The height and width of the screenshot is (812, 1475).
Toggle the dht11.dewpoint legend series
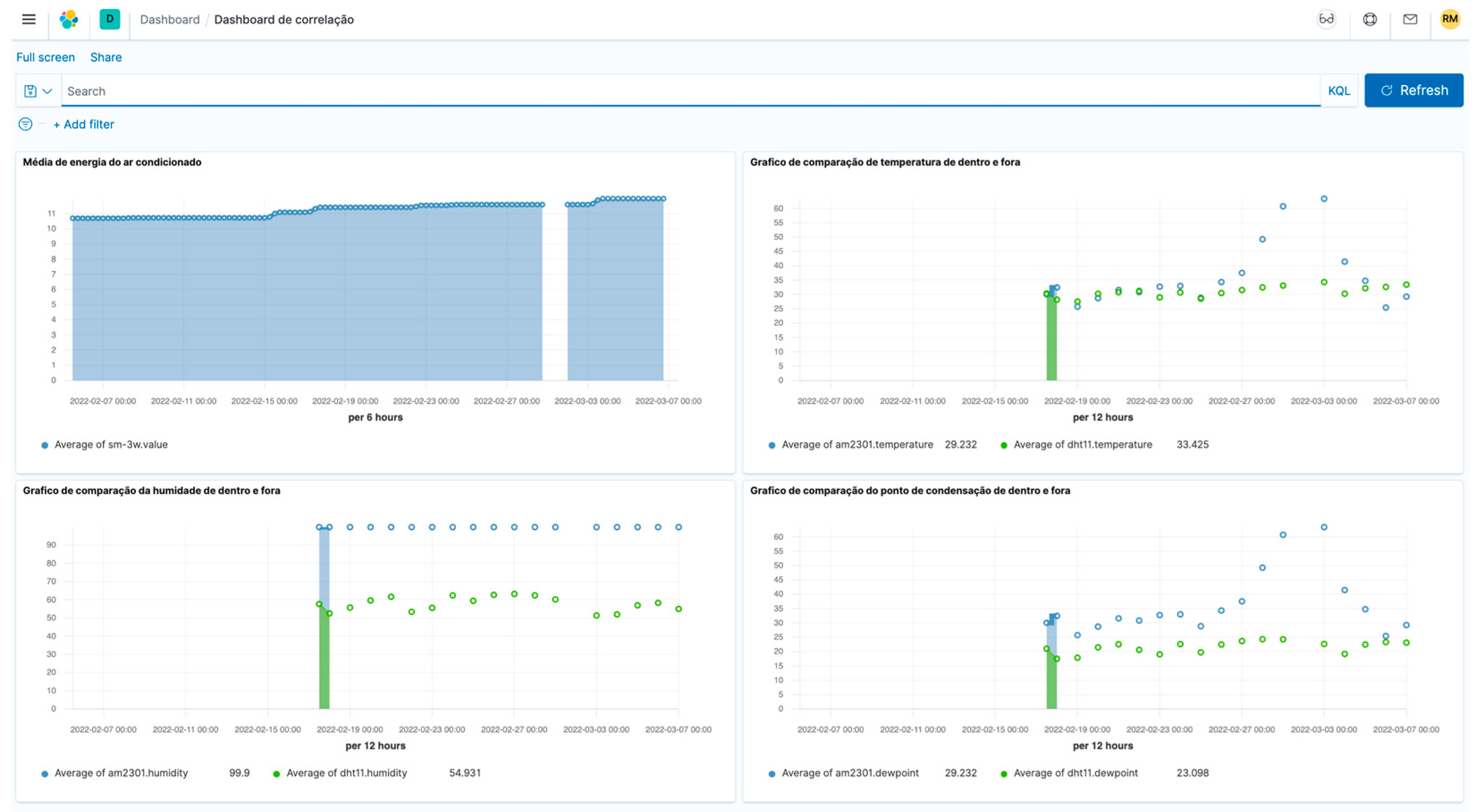pyautogui.click(x=1075, y=773)
